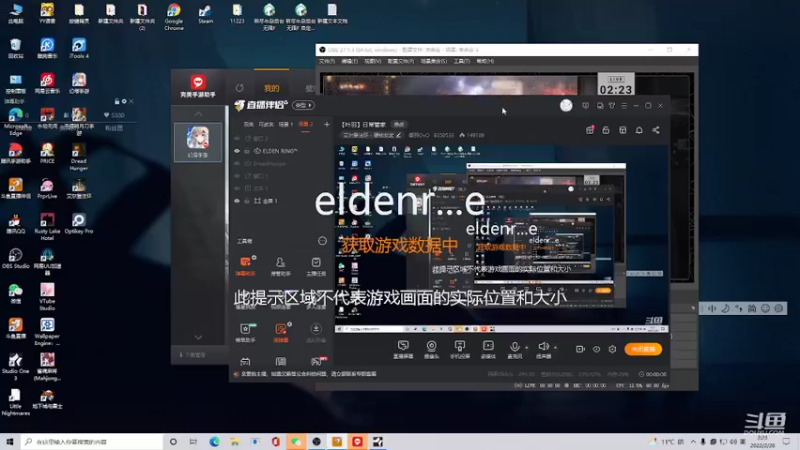Image resolution: width=800 pixels, height=450 pixels.
Task: Toggle preview eye icon in bottom bar
Action: 596,349
